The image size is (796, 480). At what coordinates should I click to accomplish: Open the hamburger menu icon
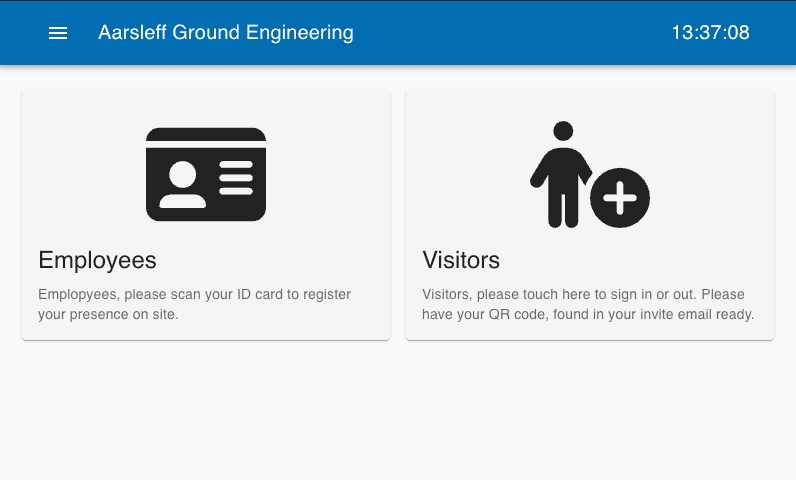(x=58, y=33)
